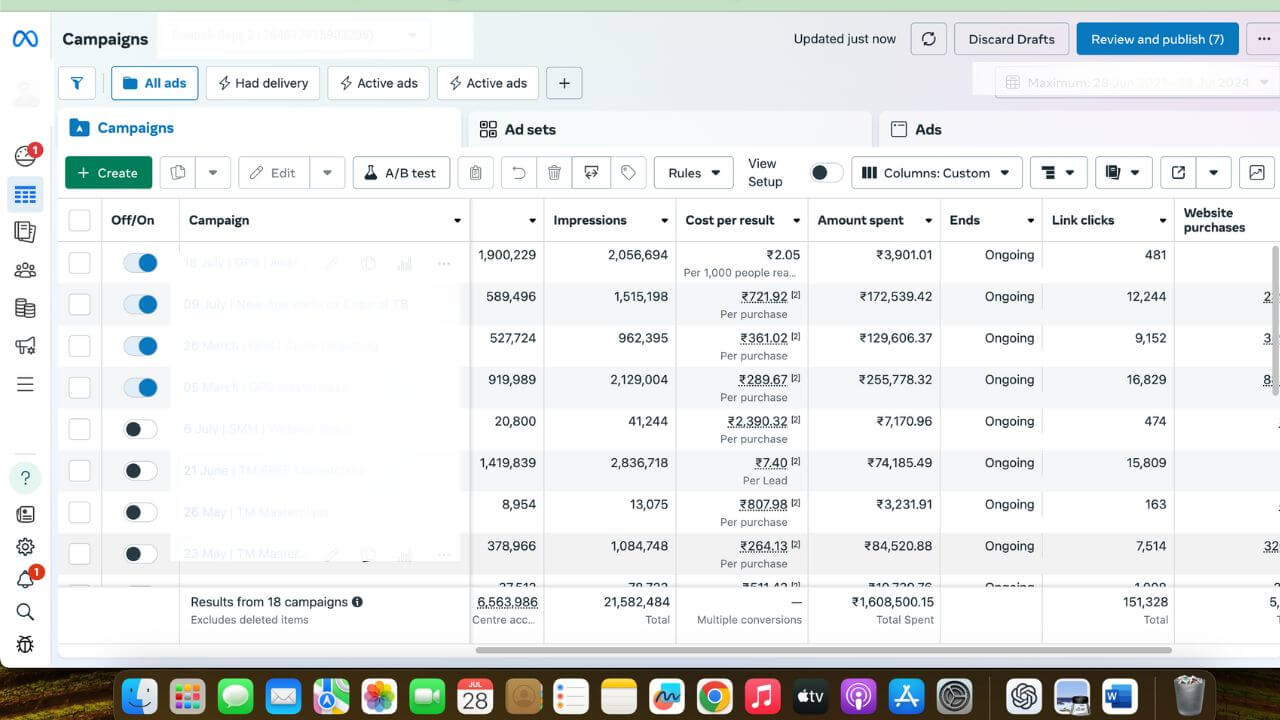Screen dimensions: 1280x720
Task: Click the refresh data icon
Action: (x=928, y=39)
